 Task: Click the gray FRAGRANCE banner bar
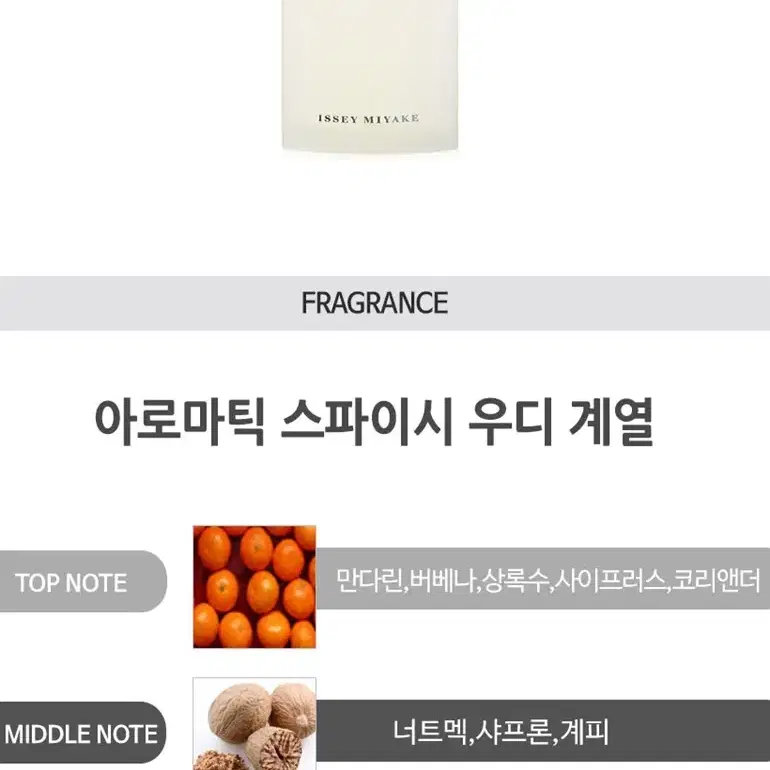[385, 303]
